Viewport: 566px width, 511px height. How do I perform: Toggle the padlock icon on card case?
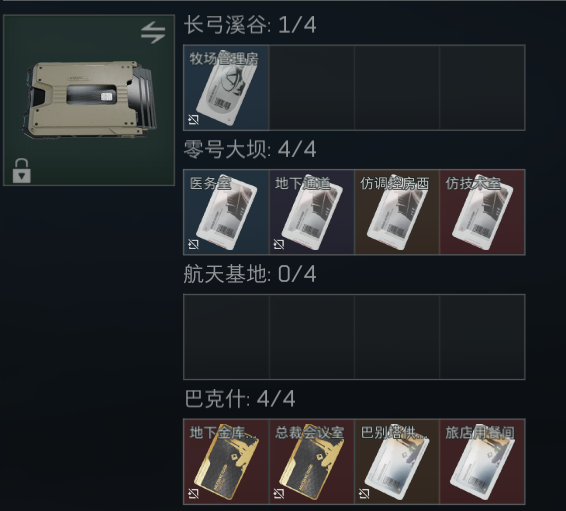coord(22,171)
